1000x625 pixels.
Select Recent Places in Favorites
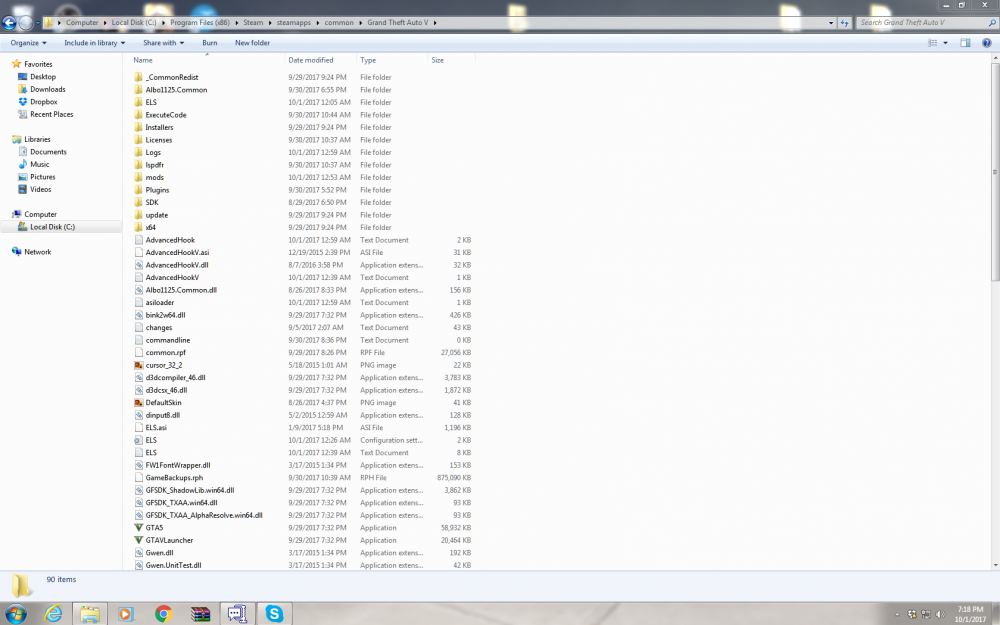pyautogui.click(x=52, y=114)
